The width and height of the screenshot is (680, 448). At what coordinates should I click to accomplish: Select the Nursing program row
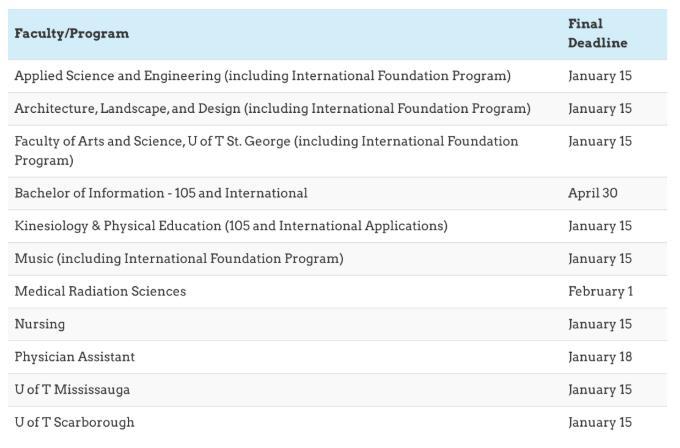pyautogui.click(x=337, y=324)
